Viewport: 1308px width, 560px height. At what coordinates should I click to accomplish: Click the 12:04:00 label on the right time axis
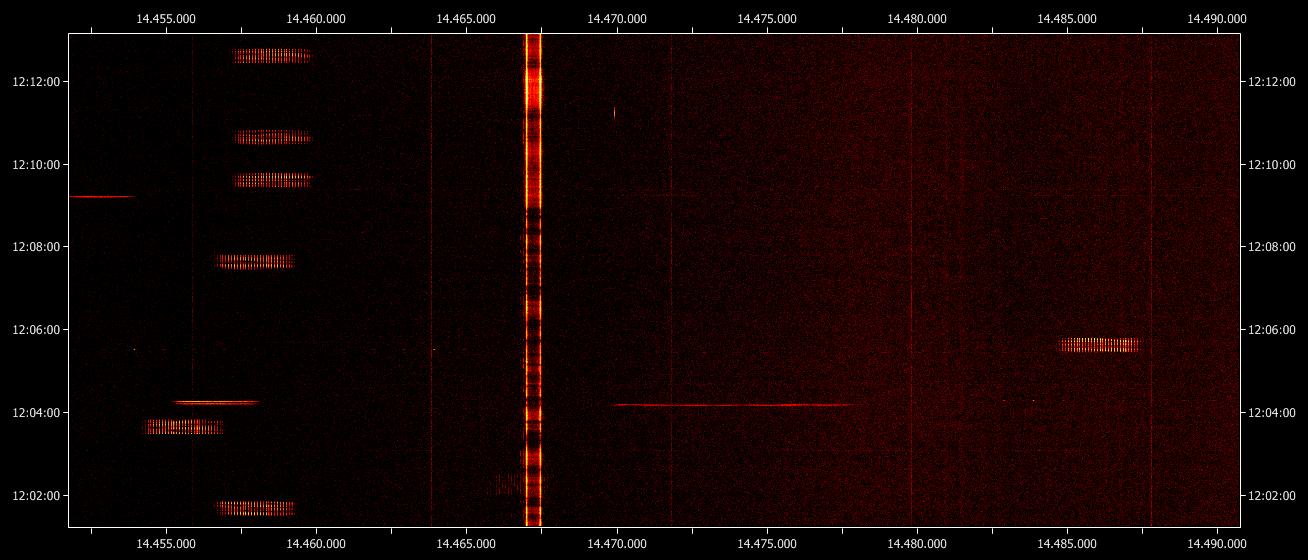point(1273,413)
